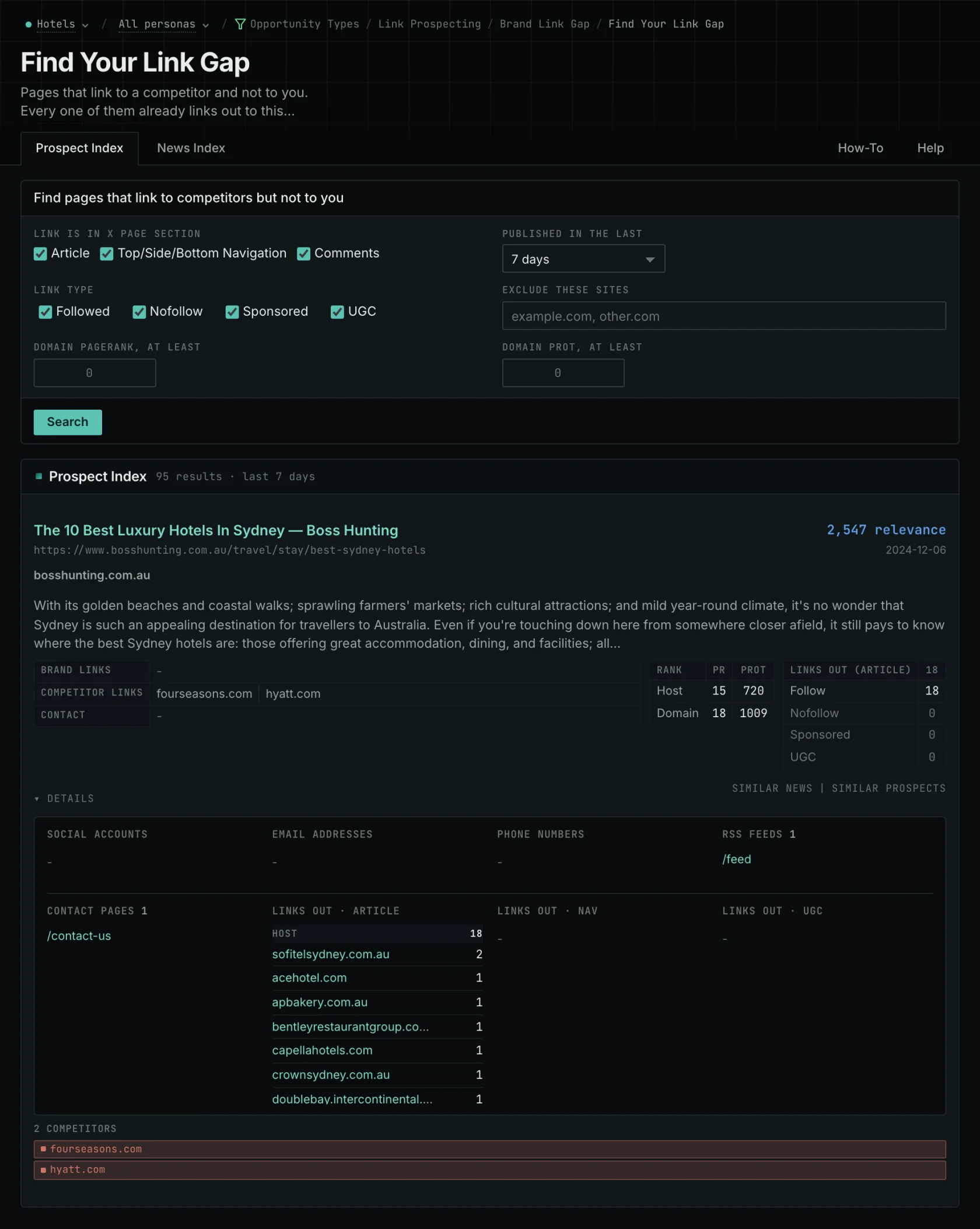Open Similar News
Image resolution: width=980 pixels, height=1229 pixels.
coord(772,788)
